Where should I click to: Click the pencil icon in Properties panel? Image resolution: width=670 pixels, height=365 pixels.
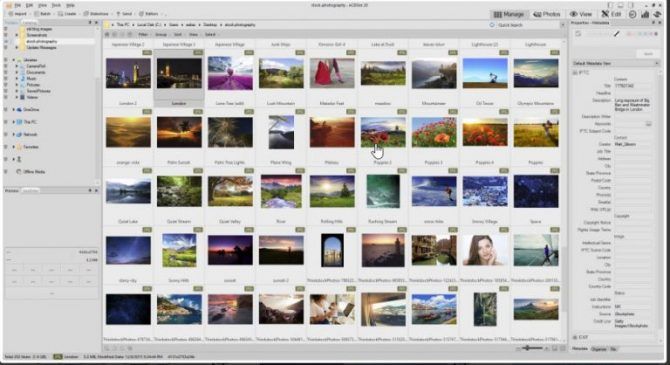click(x=616, y=34)
